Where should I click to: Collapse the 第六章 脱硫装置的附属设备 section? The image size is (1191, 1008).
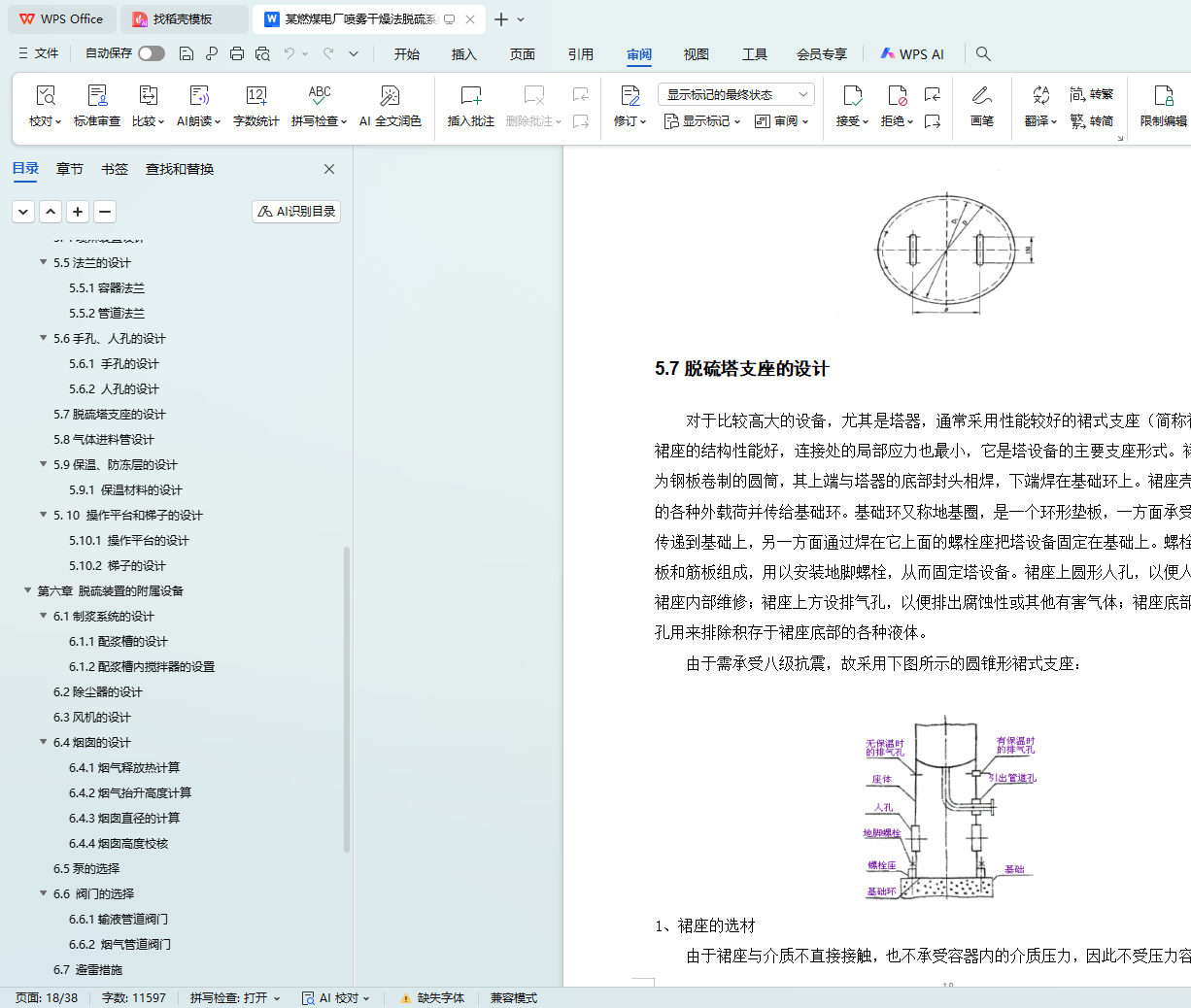pos(28,590)
